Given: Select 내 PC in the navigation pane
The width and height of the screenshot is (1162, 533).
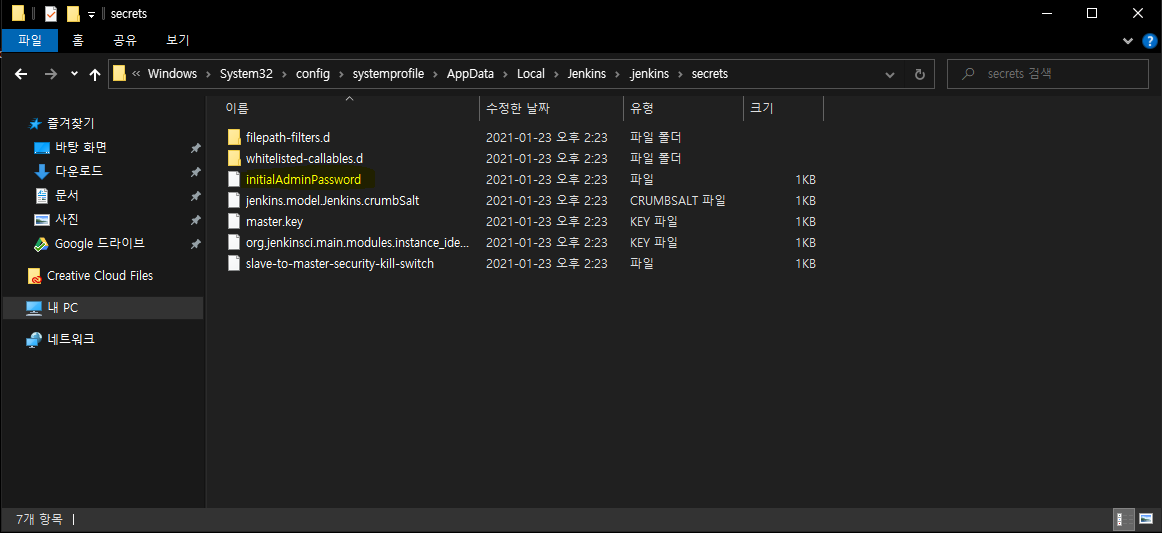Looking at the screenshot, I should [103, 308].
